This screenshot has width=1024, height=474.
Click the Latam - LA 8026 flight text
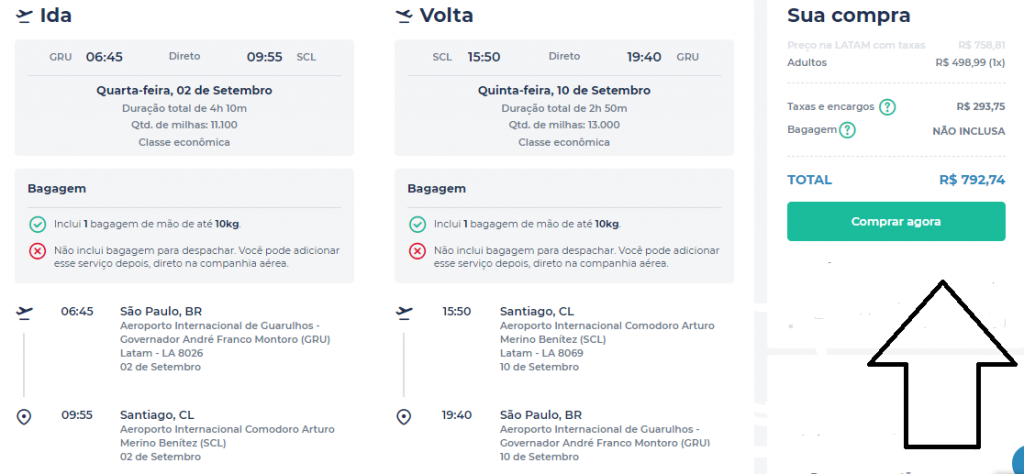[x=162, y=353]
